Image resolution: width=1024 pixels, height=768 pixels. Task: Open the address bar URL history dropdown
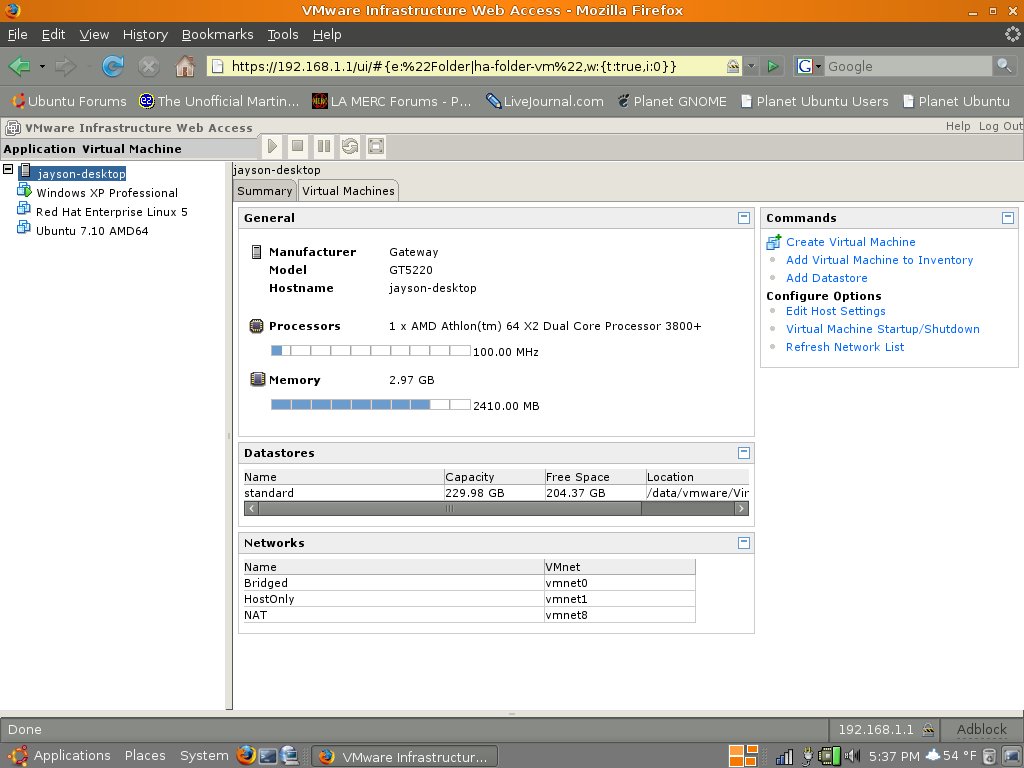click(751, 66)
